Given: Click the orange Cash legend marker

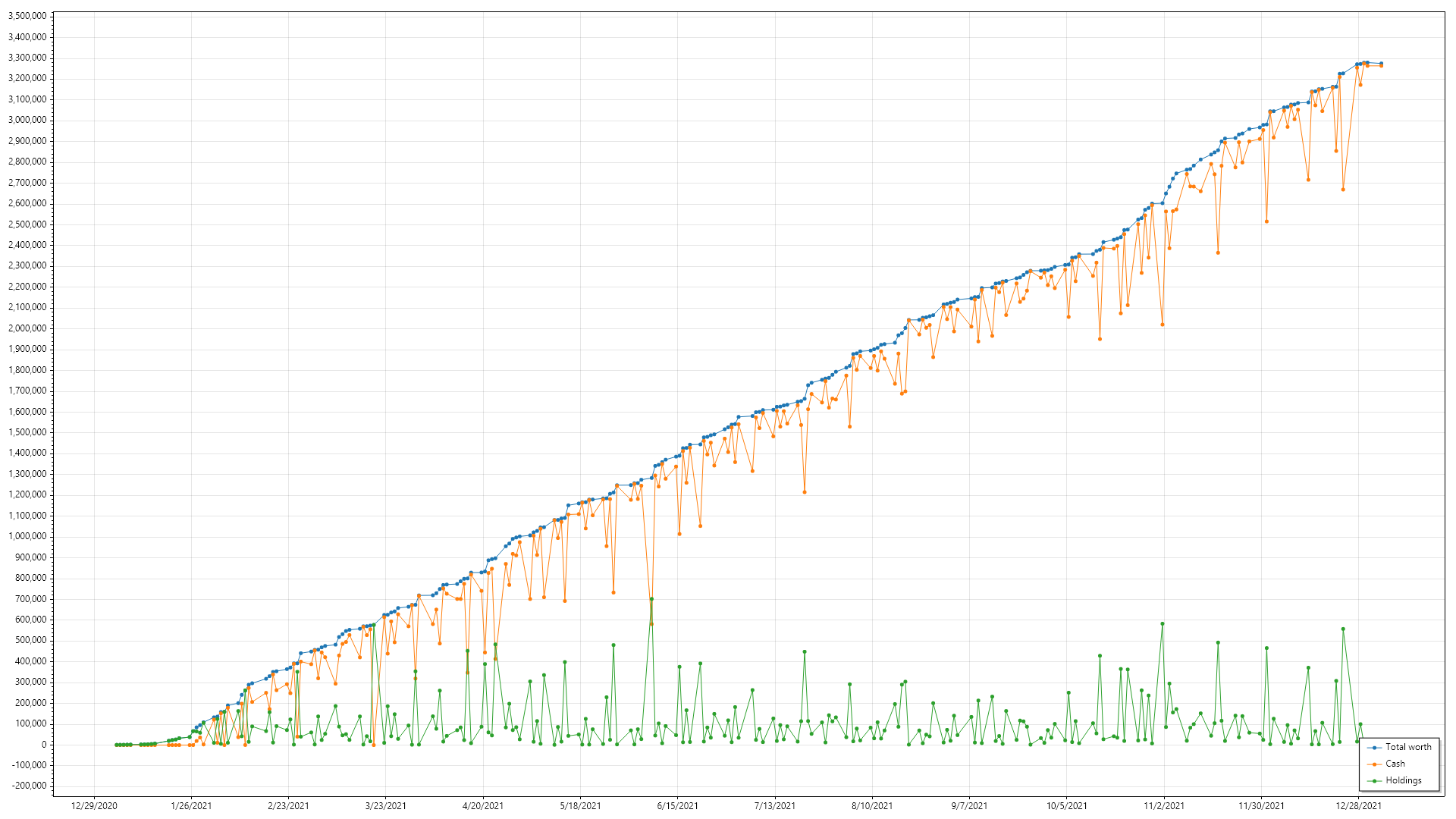Looking at the screenshot, I should [1375, 764].
